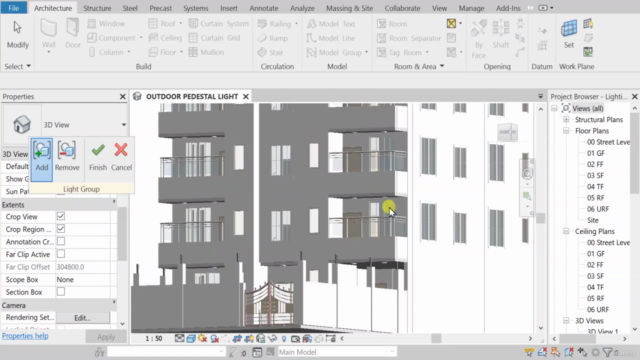Open the Properties help link
This screenshot has height=360, width=640.
[25, 336]
